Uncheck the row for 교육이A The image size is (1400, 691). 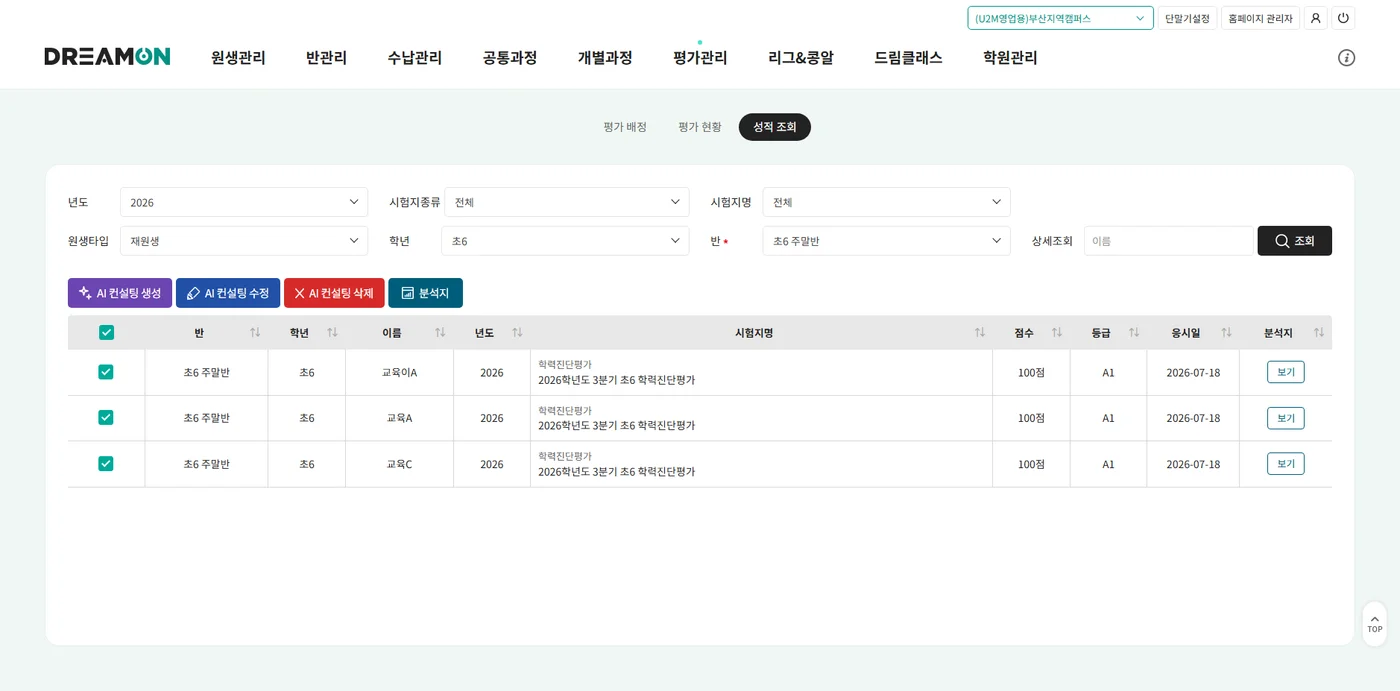[106, 372]
